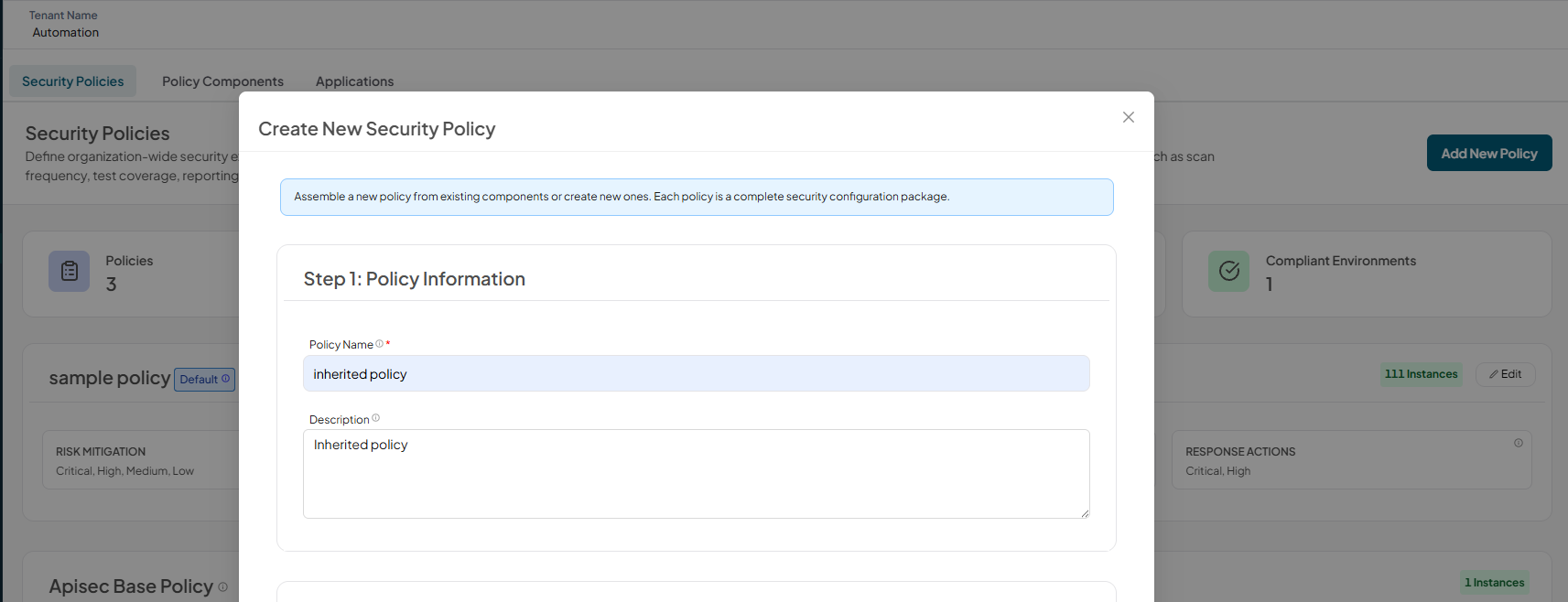Click the info icon next to Apisec Base Policy
The width and height of the screenshot is (1568, 602).
(x=222, y=587)
